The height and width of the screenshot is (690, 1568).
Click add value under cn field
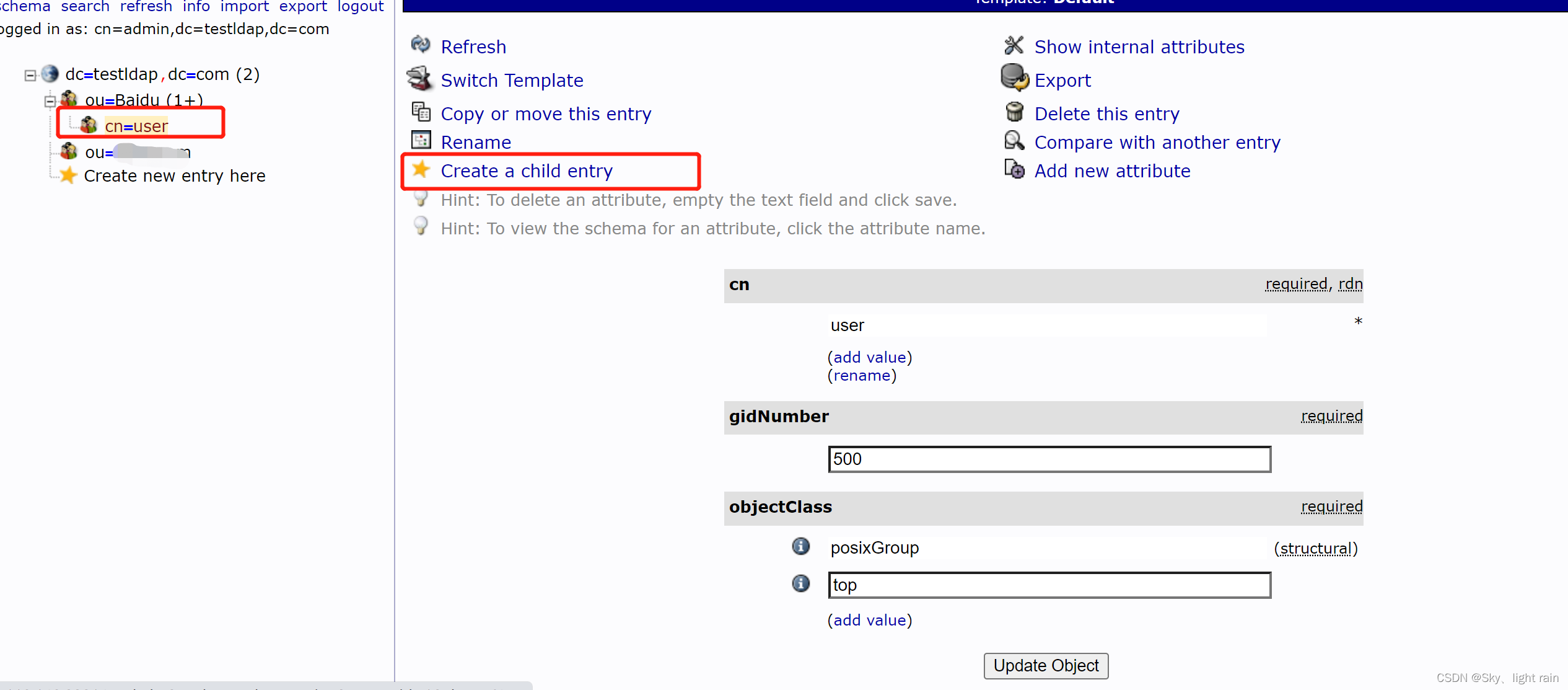(x=869, y=357)
